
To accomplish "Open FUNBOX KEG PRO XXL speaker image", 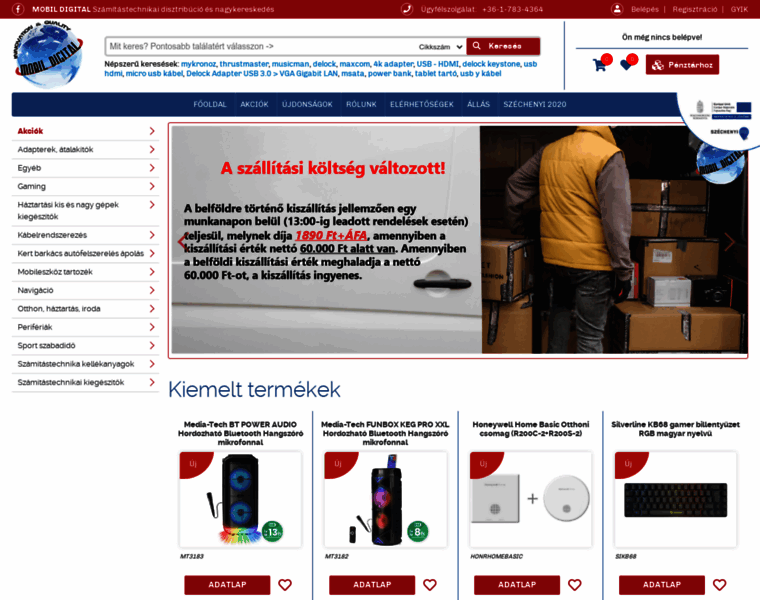I will (x=385, y=499).
